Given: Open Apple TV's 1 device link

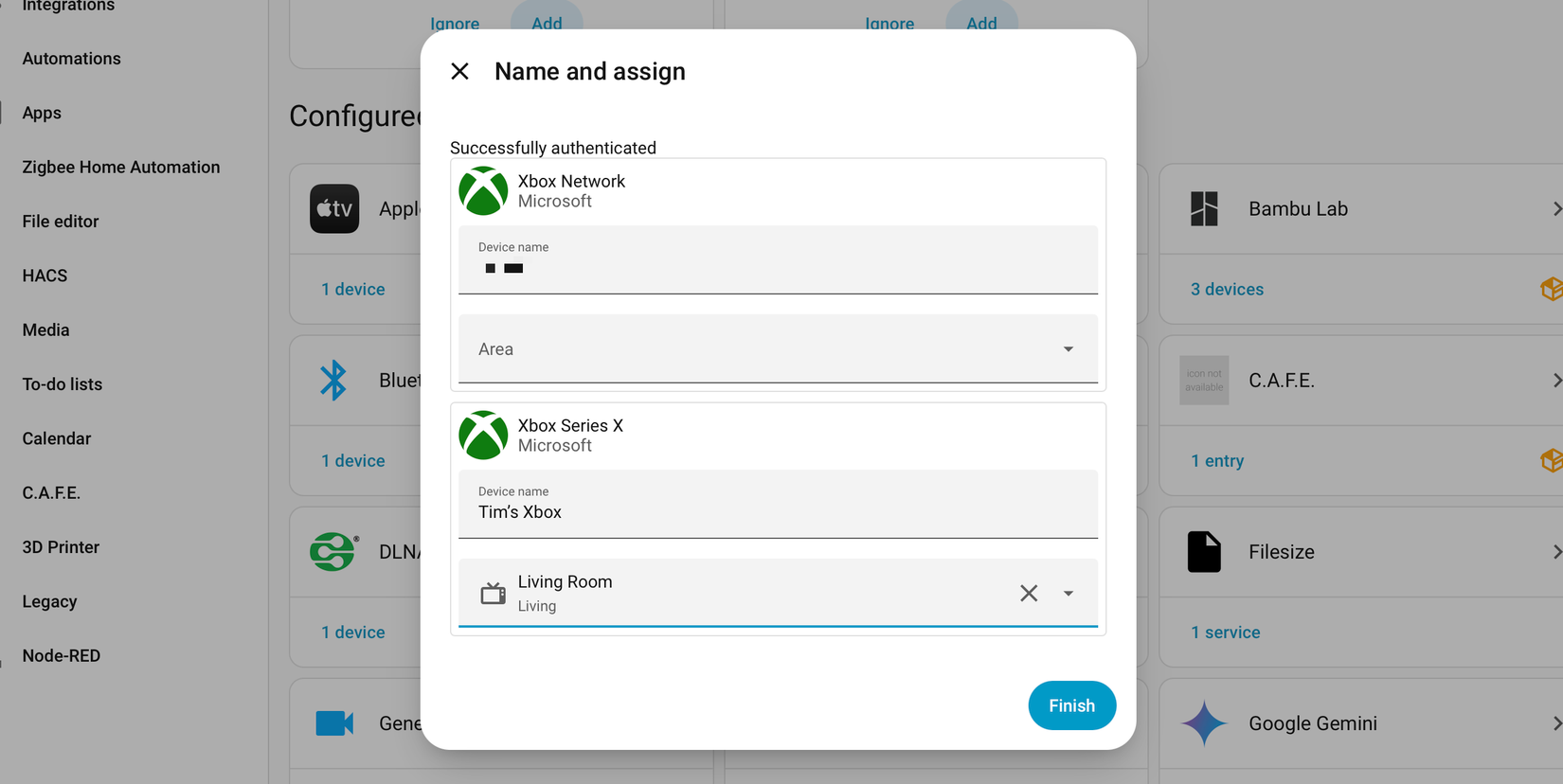Looking at the screenshot, I should coord(353,290).
